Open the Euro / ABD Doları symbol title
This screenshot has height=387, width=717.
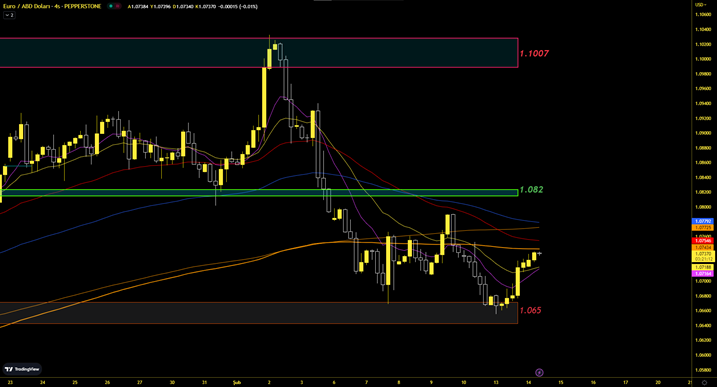pyautogui.click(x=52, y=6)
